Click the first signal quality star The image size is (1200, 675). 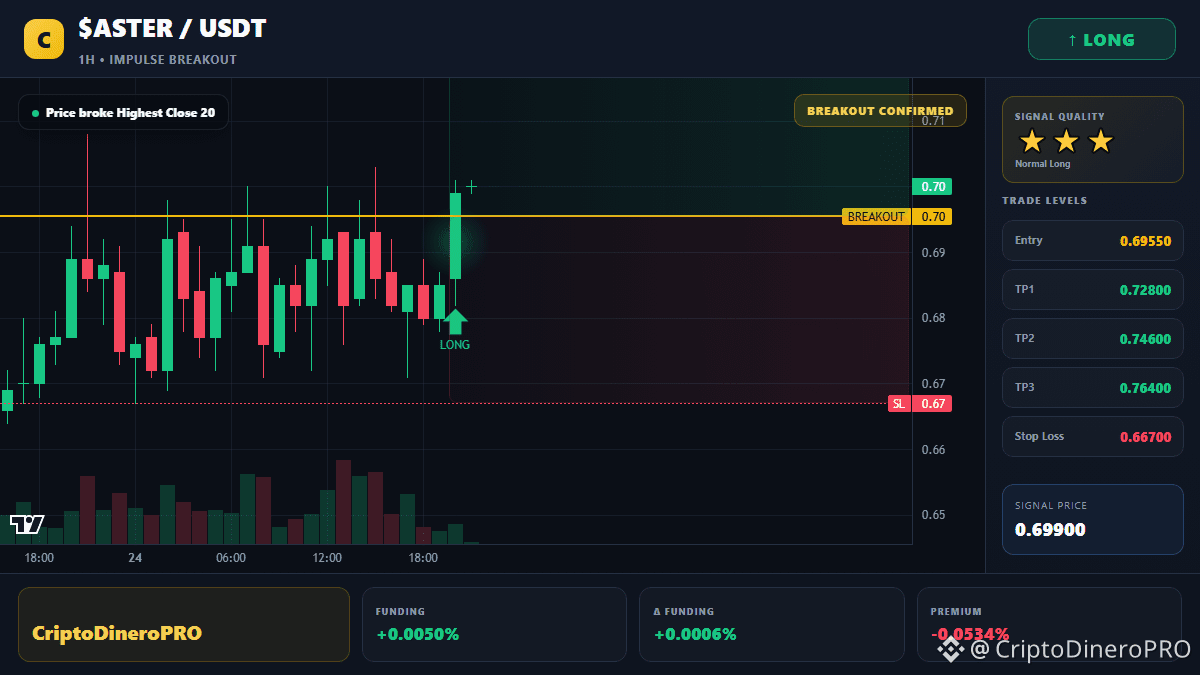(1032, 141)
